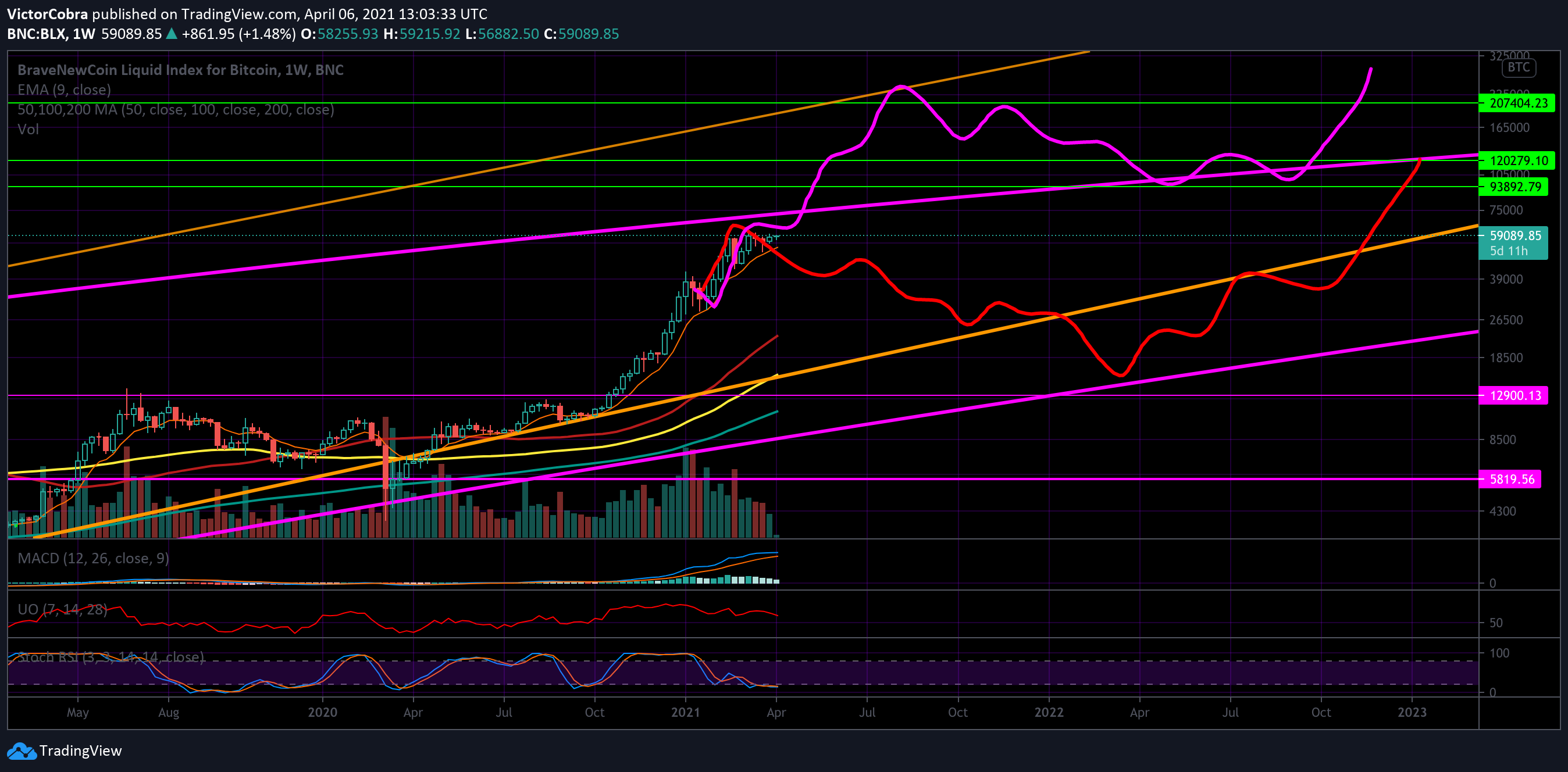Click the 26500 price scale label
Screen dimensions: 1568x772
coord(1506,320)
